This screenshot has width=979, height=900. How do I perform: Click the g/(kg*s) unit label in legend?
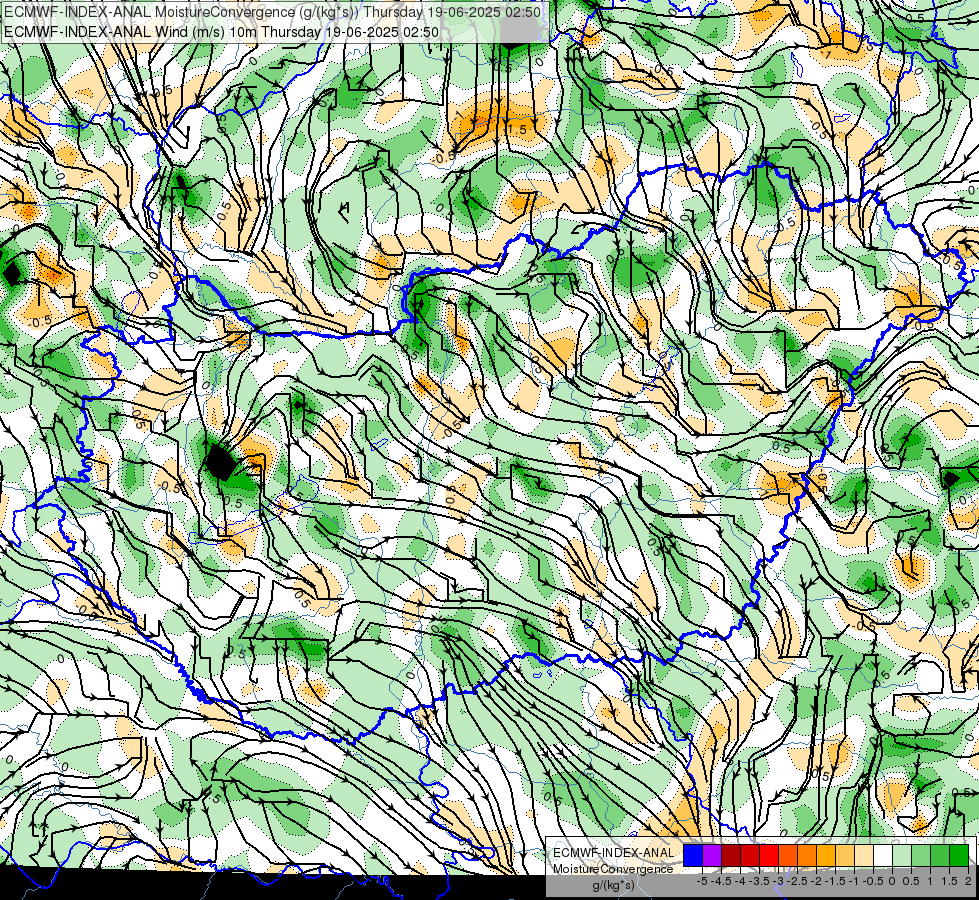point(613,885)
